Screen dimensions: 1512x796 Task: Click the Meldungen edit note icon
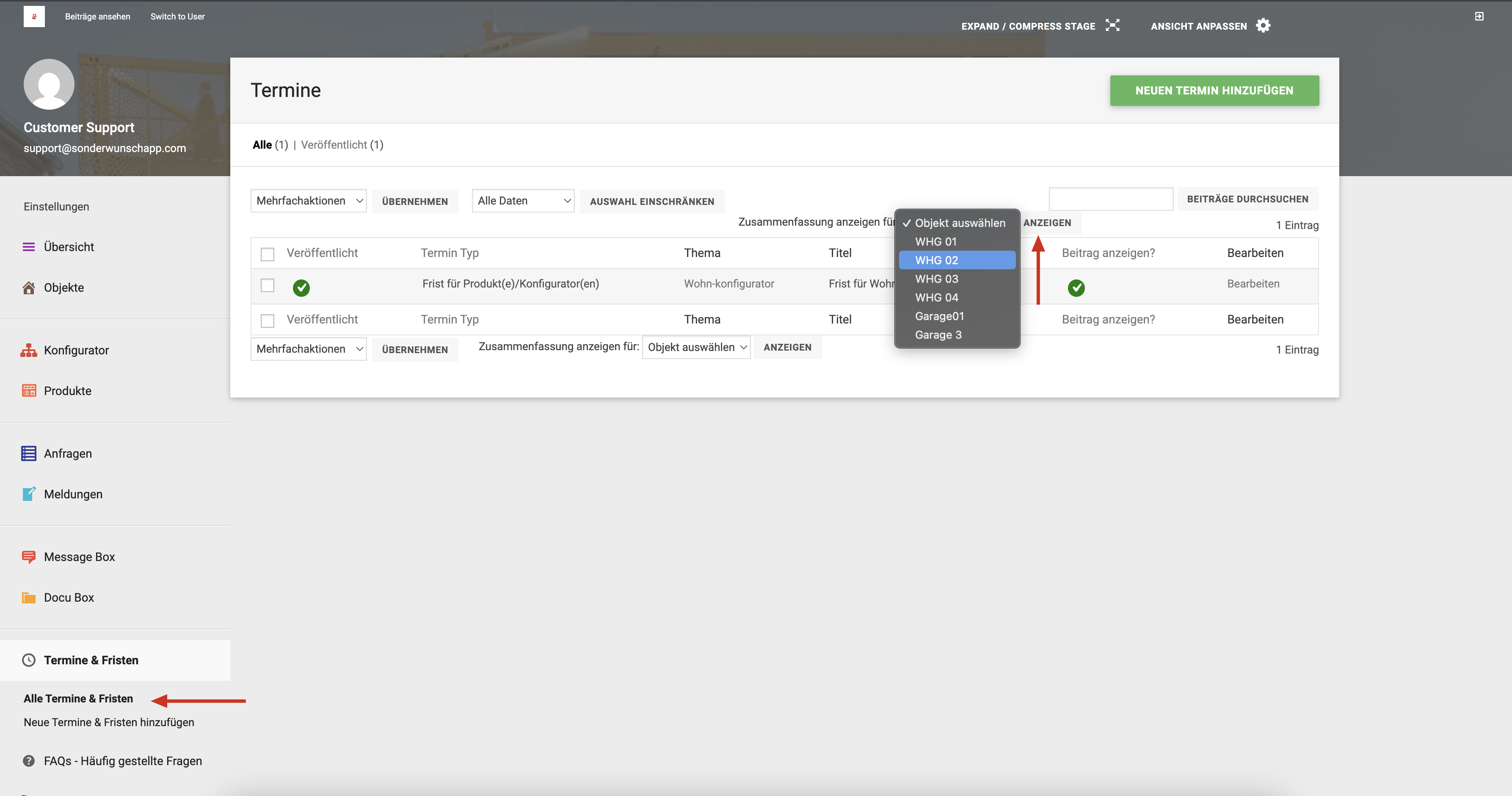29,494
